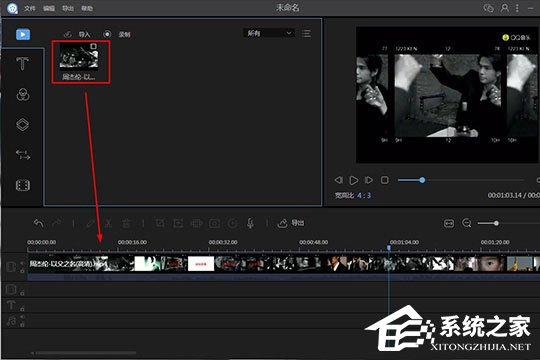Fit the timeline to window icon

(x=449, y=223)
